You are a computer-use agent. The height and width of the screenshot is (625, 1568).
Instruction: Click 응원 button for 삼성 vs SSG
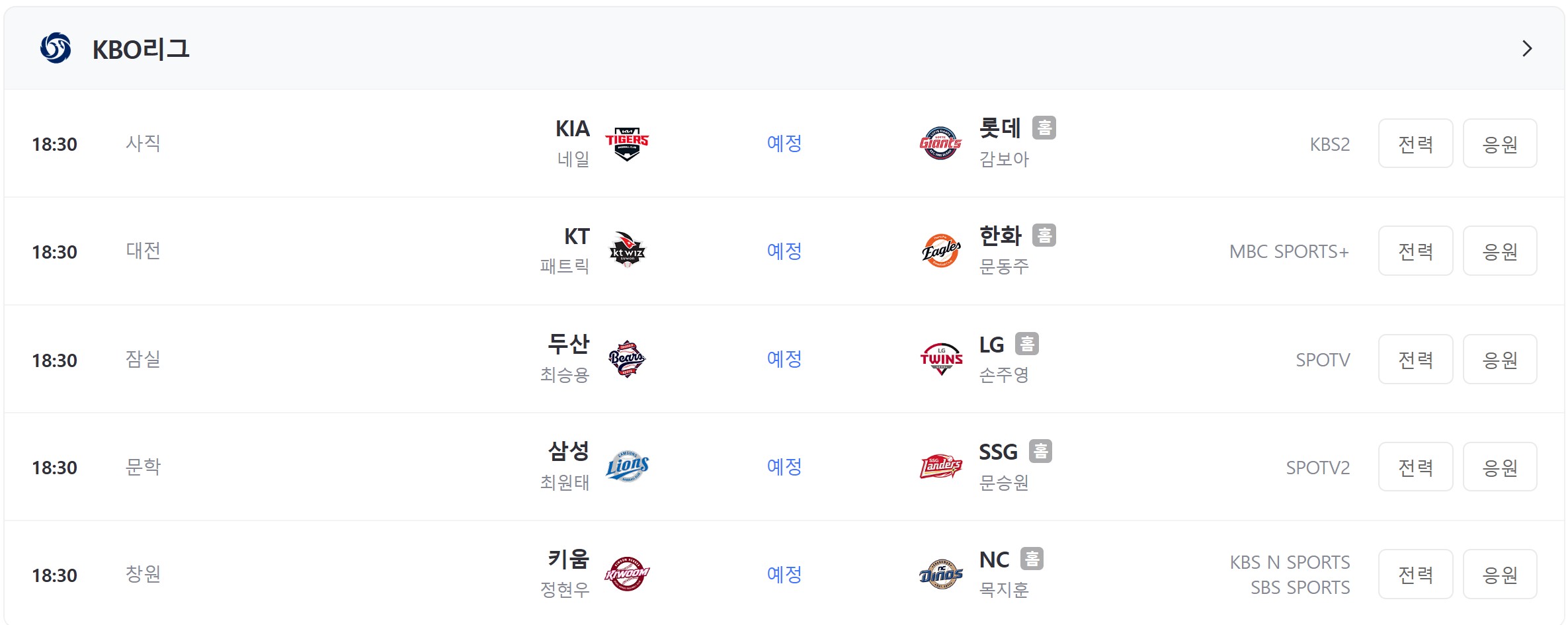(x=1500, y=467)
